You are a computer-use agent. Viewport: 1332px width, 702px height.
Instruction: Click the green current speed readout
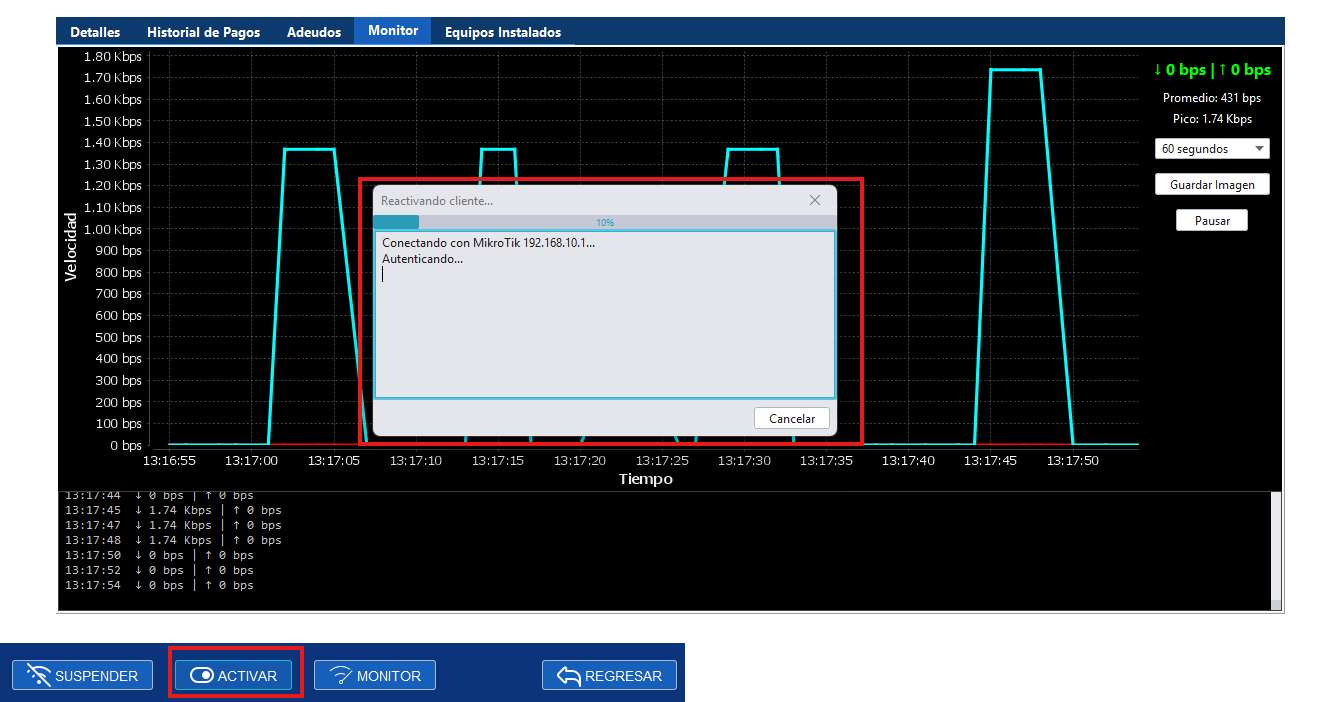point(1211,70)
